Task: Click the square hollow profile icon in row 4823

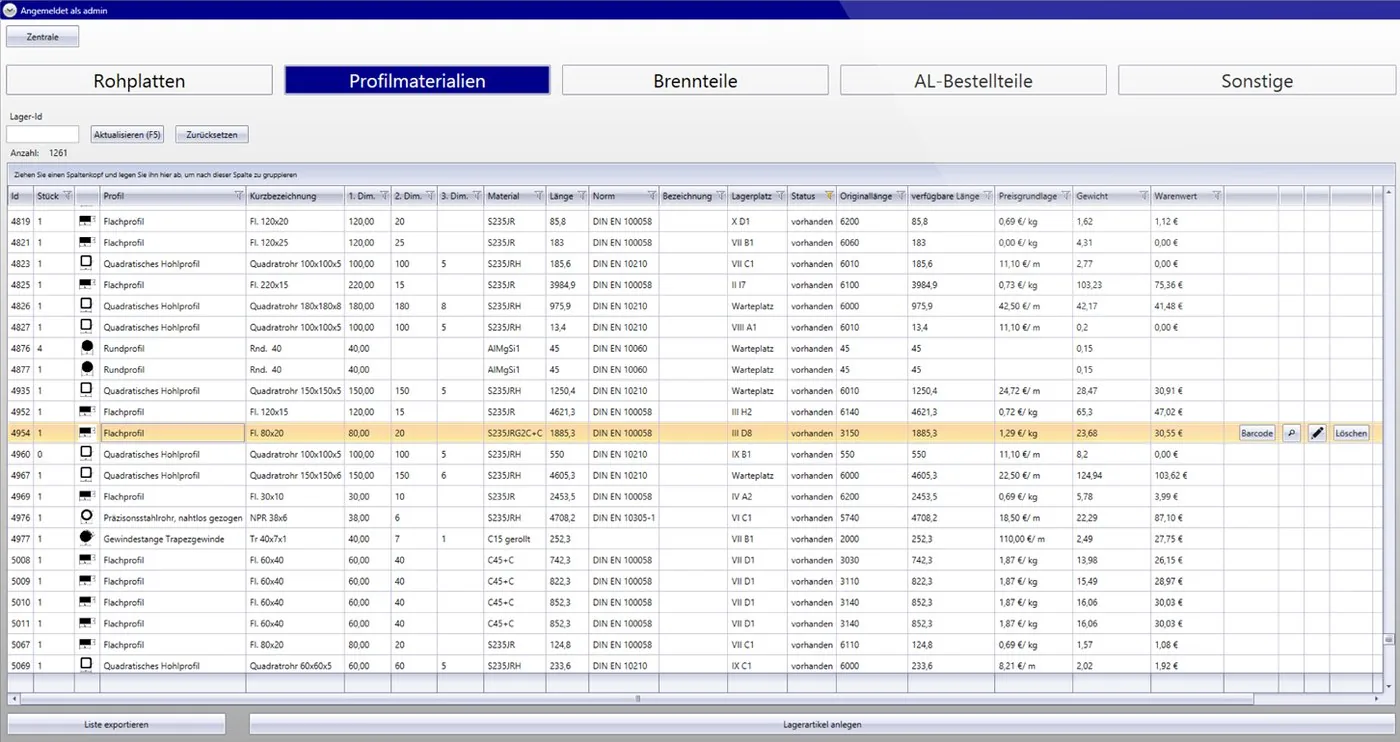Action: point(86,263)
